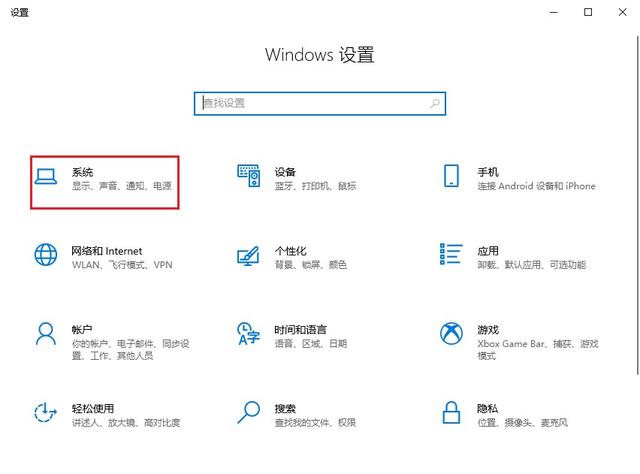This screenshot has height=474, width=640.
Task: Open the 个性化 paintbrush icon
Action: [248, 256]
